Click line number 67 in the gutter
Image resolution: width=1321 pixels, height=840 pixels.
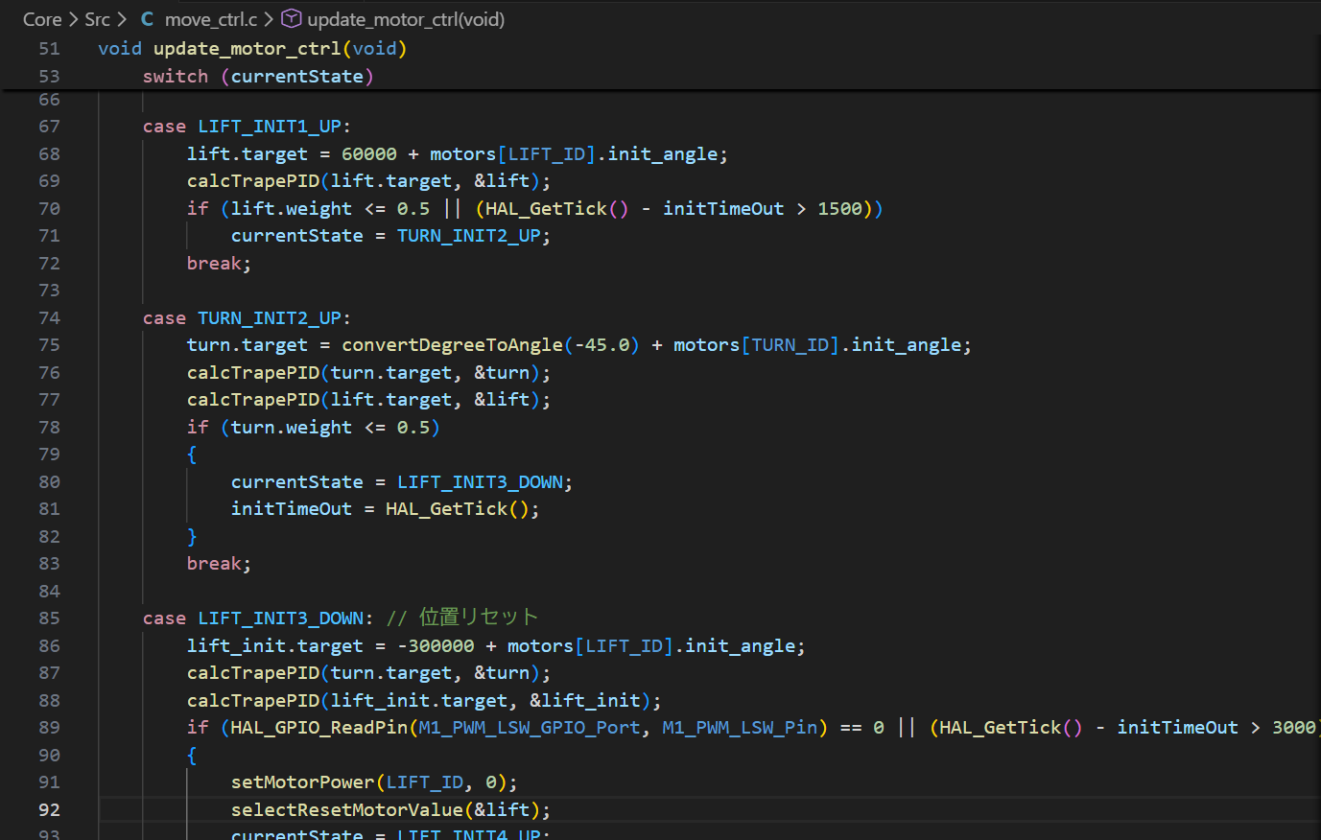coord(49,126)
